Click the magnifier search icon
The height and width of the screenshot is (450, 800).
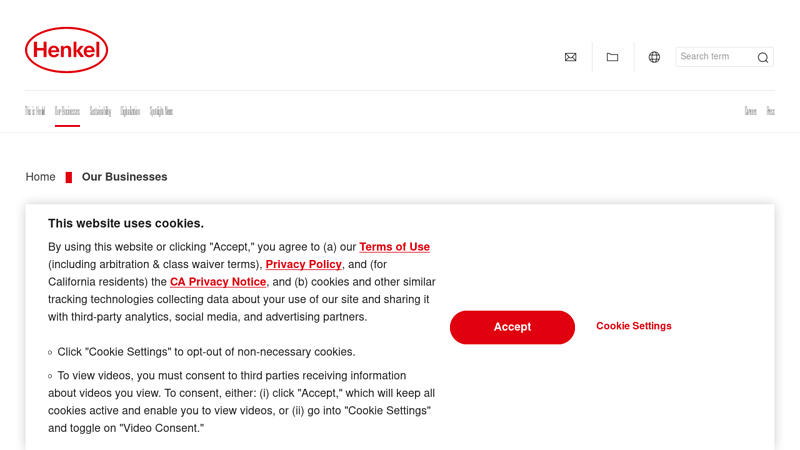coord(763,58)
